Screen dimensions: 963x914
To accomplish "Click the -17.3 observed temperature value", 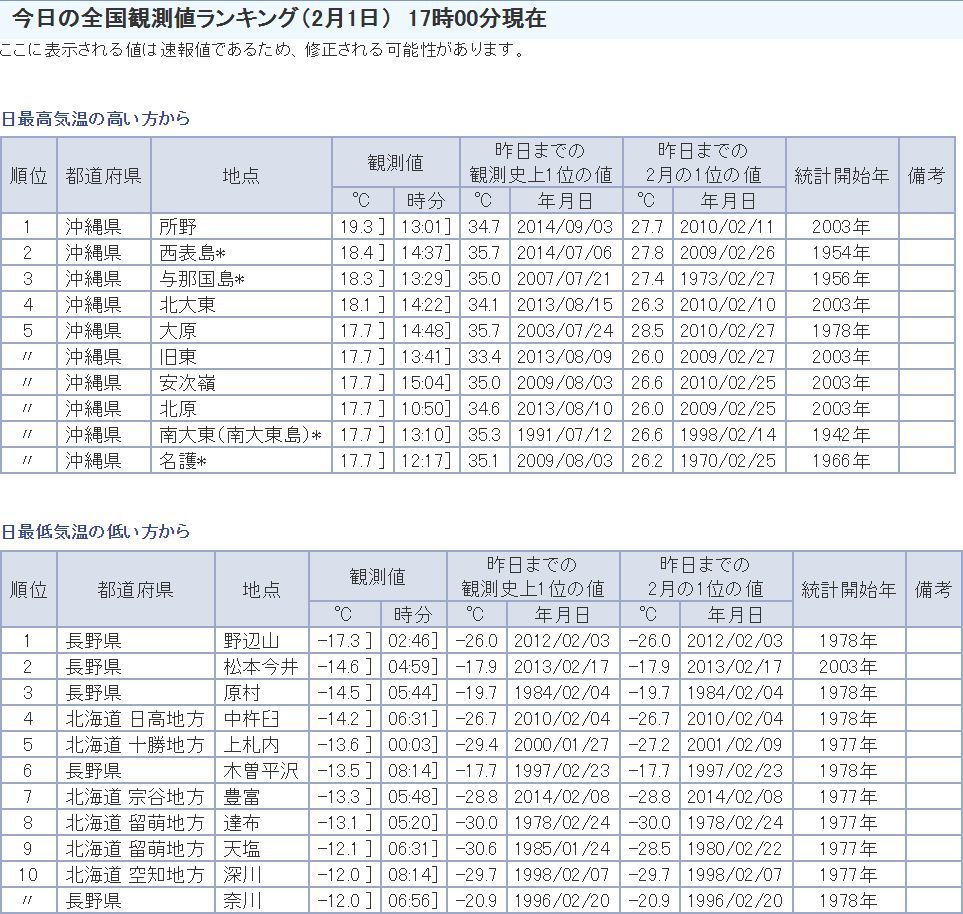I will click(339, 641).
